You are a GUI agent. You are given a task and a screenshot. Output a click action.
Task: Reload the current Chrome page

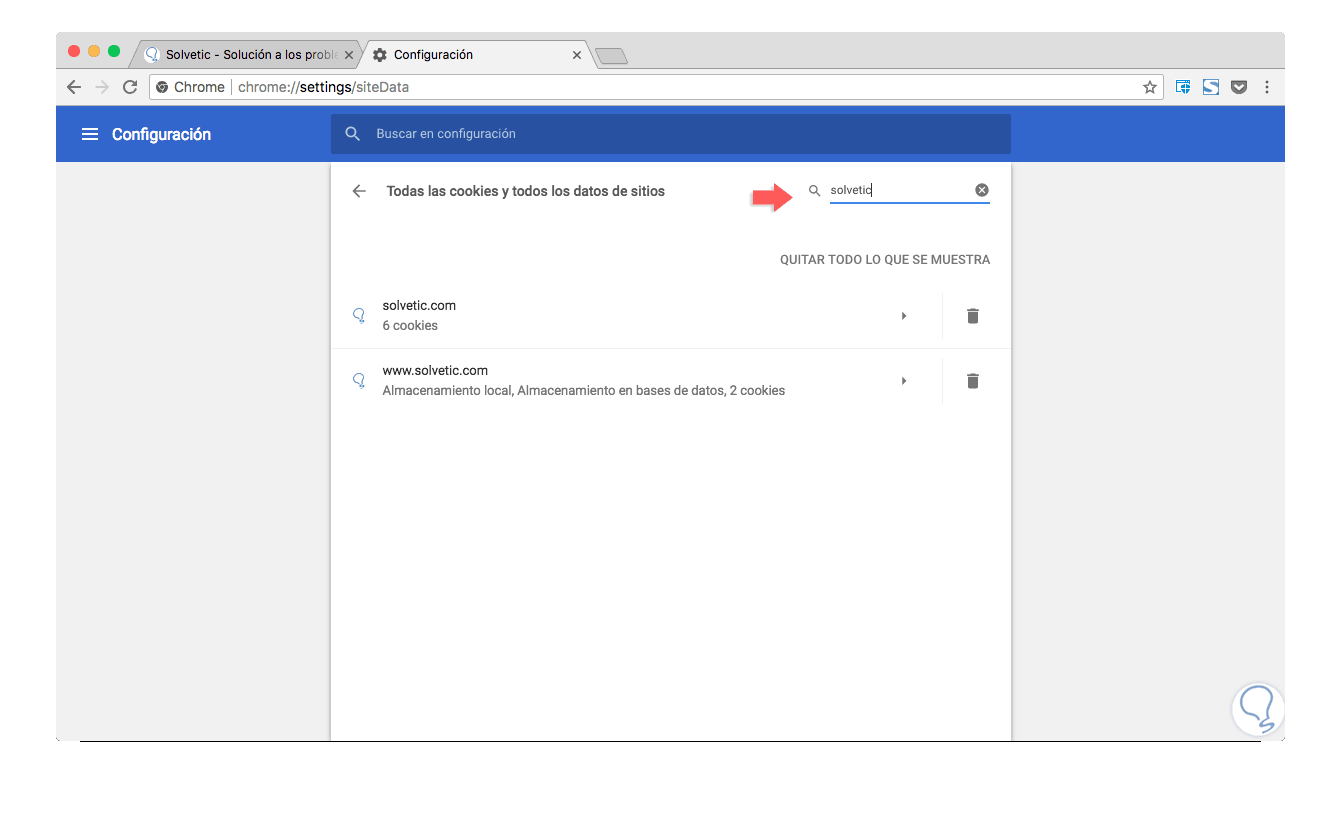click(130, 87)
